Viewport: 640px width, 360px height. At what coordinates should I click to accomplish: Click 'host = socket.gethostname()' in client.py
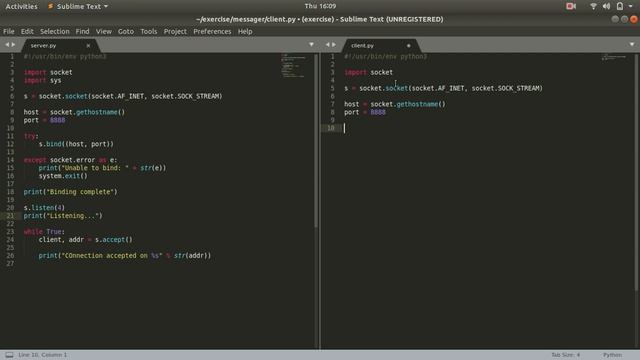click(x=395, y=104)
